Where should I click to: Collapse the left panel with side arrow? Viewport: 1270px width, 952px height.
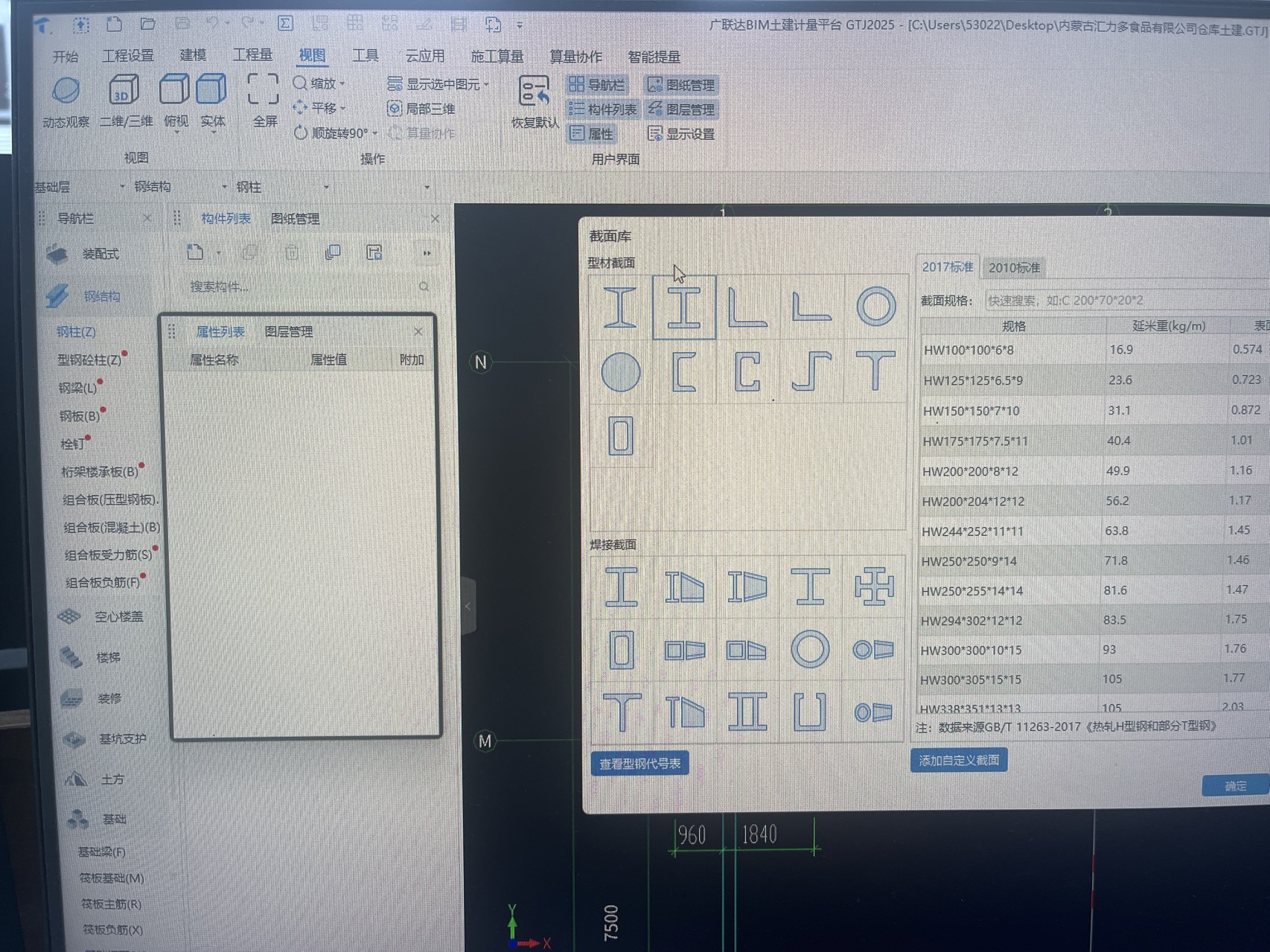point(468,606)
